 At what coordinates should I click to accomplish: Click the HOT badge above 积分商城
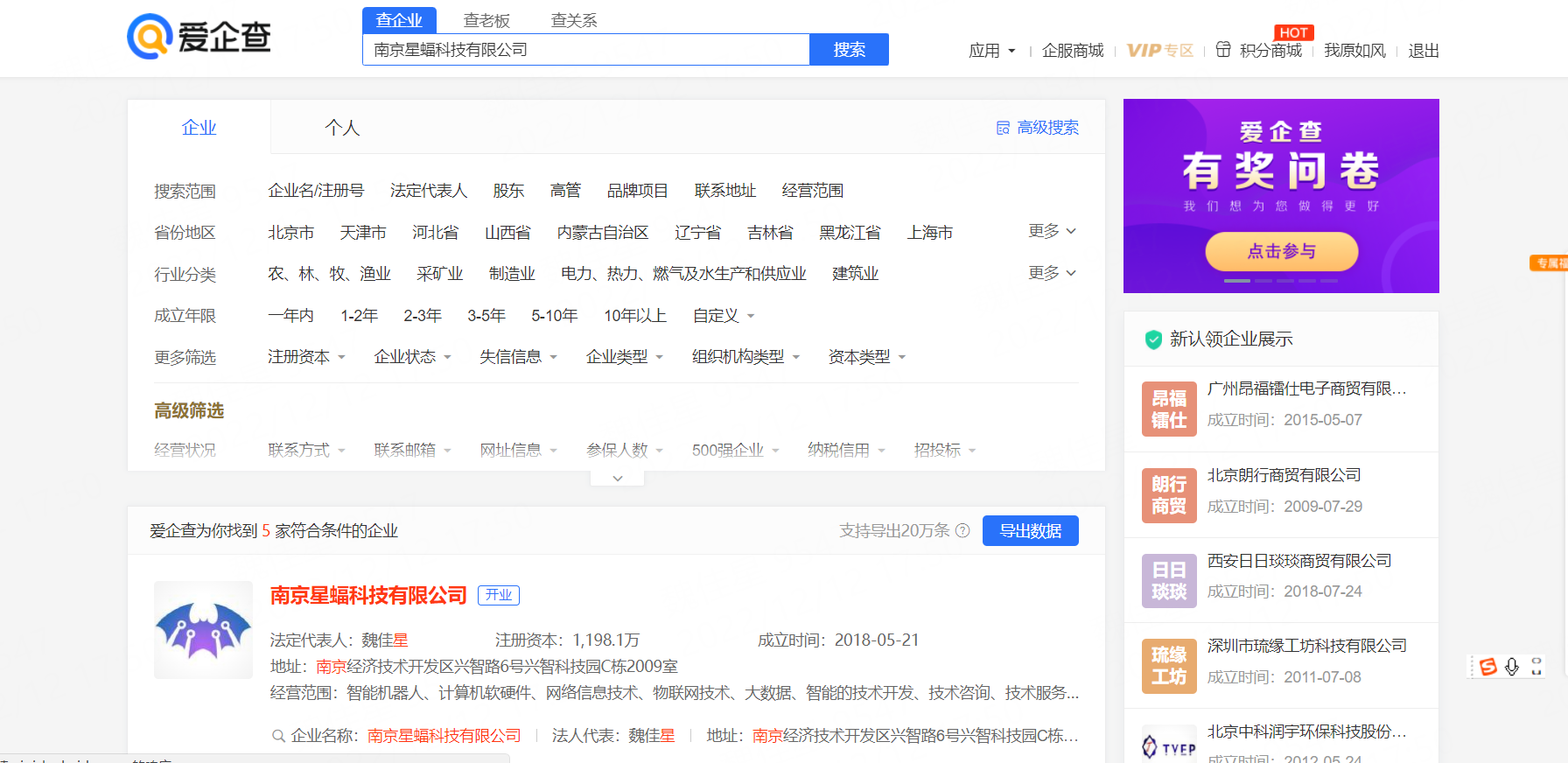pos(1293,33)
